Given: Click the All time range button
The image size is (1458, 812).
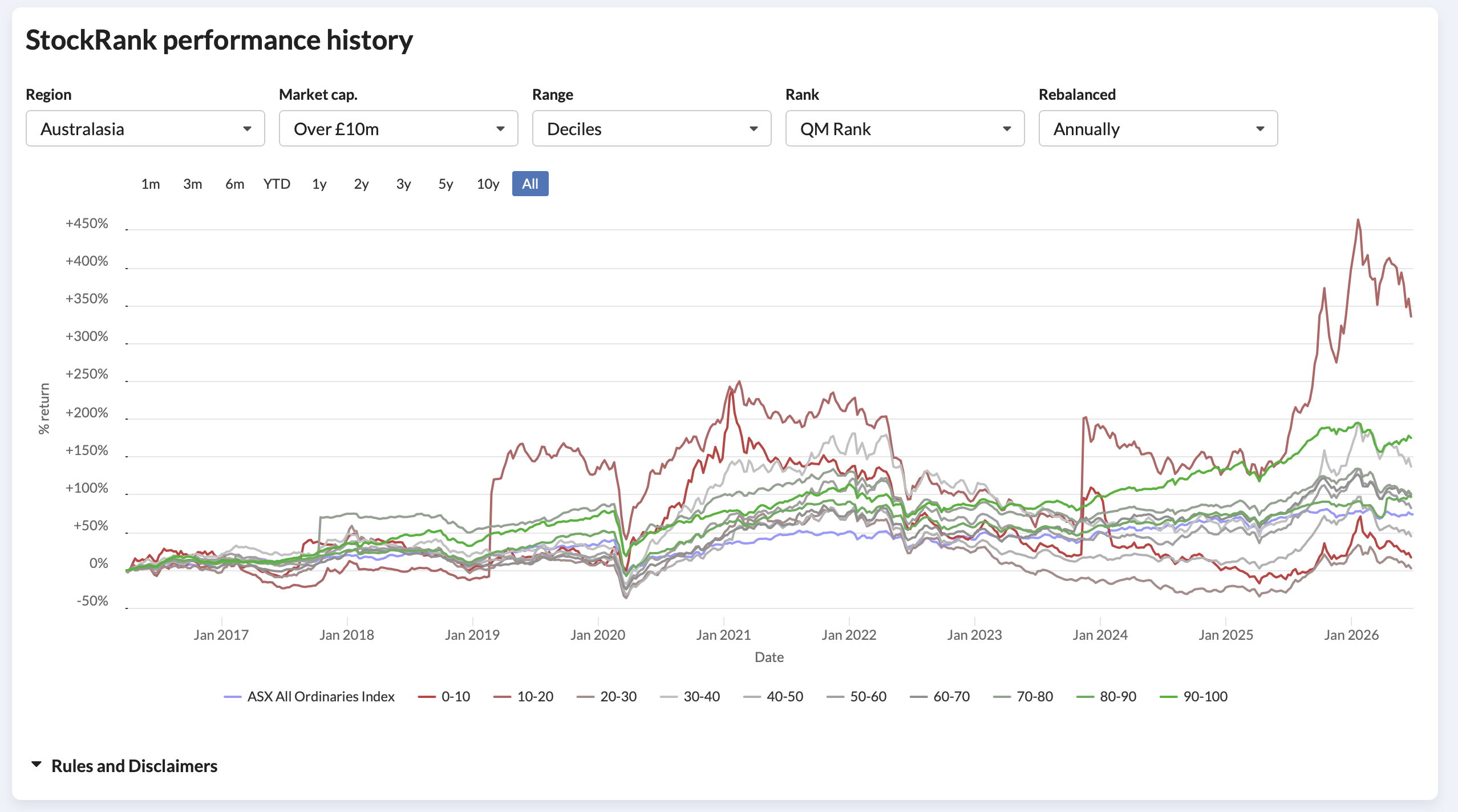Looking at the screenshot, I should tap(530, 184).
